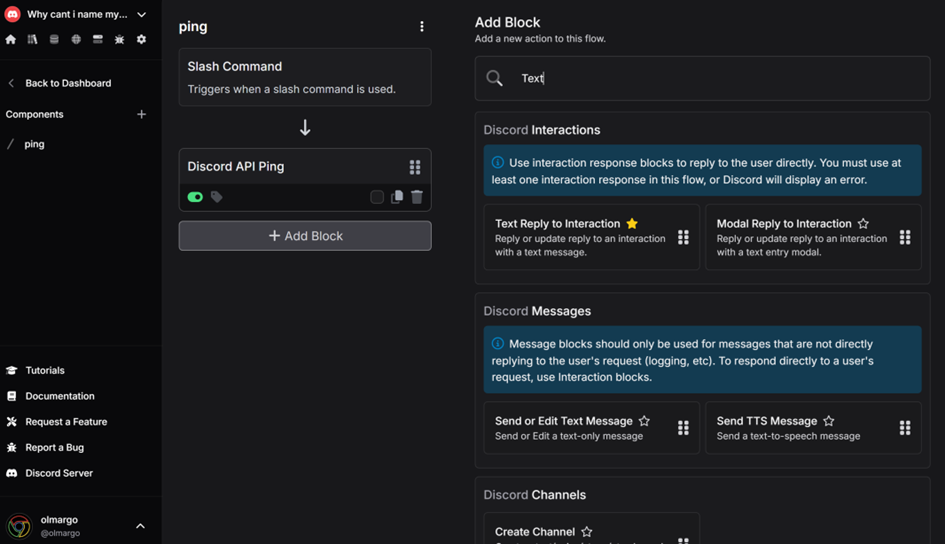Screen dimensions: 945x544
Task: Grab the Send TTS Message drag handle
Action: [905, 428]
